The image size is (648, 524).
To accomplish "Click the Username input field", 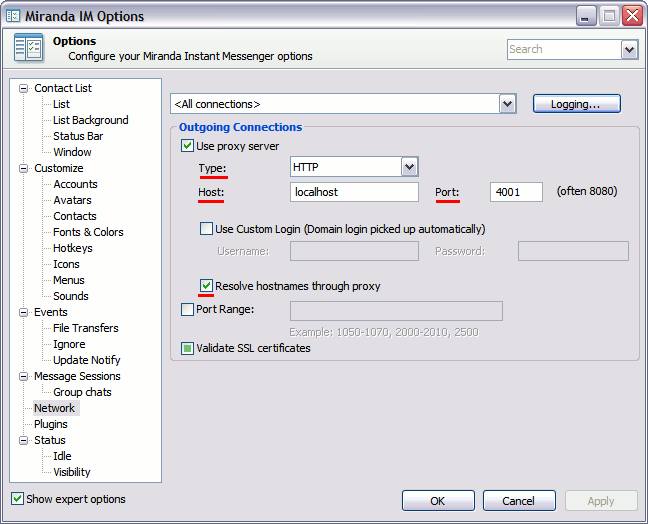I will point(354,251).
